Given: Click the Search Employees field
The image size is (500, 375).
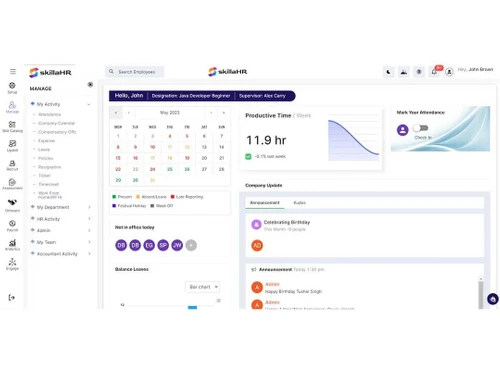Looking at the screenshot, I should tap(135, 72).
